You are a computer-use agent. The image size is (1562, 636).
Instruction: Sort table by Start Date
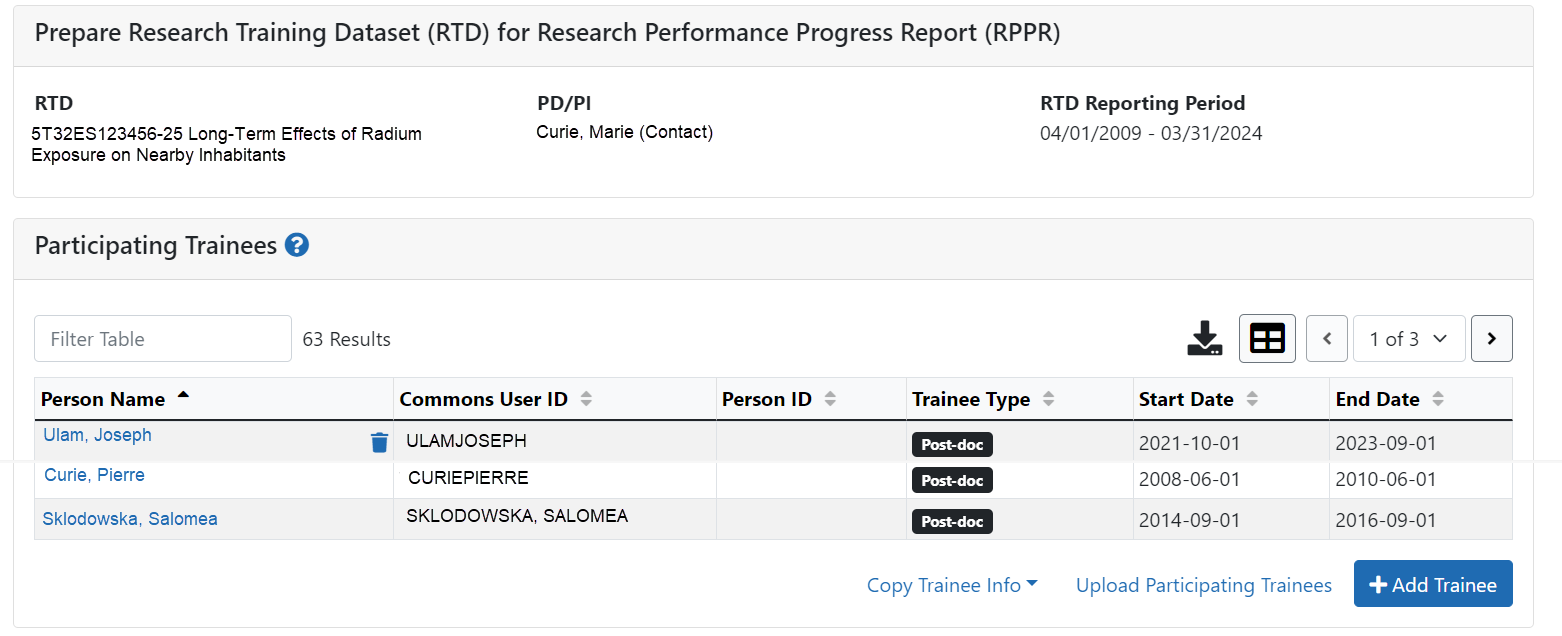point(1252,399)
